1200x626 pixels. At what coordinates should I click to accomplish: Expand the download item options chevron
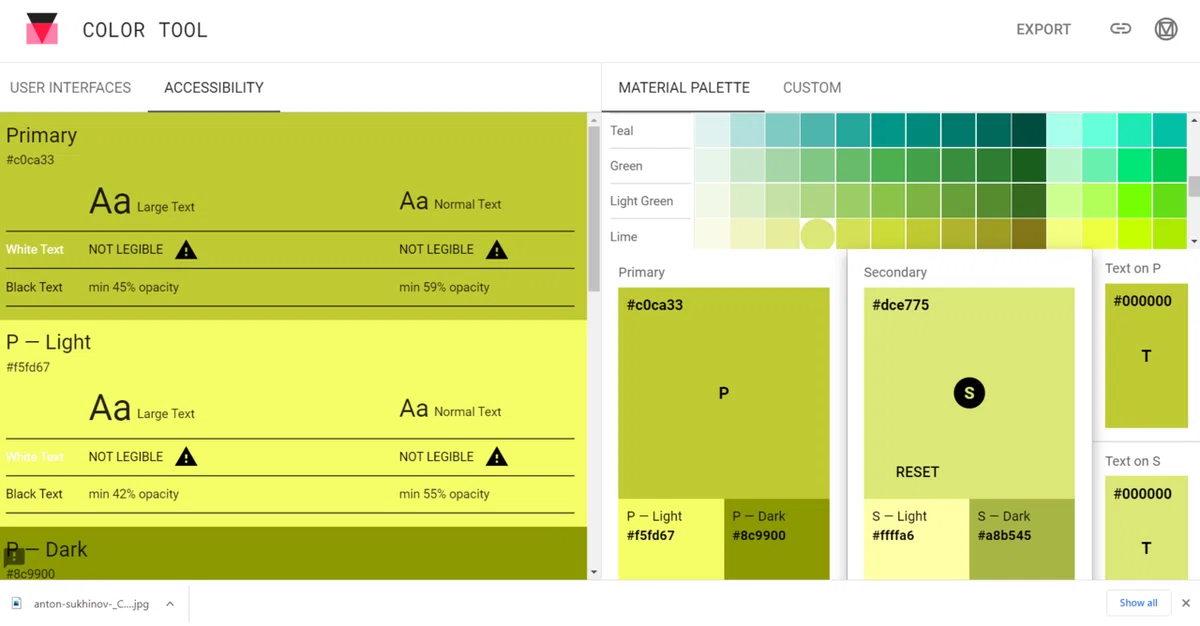coord(170,603)
